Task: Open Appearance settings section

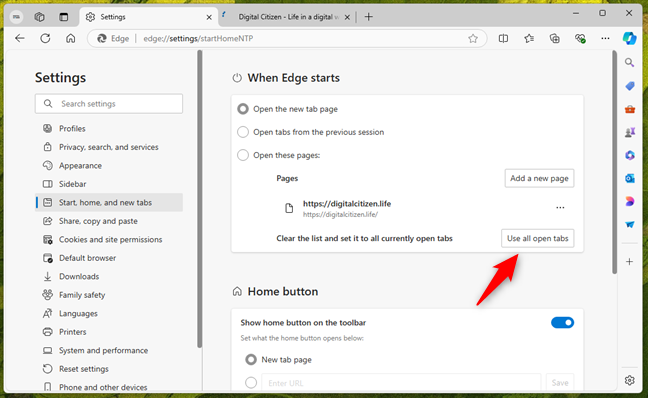Action: coord(109,166)
